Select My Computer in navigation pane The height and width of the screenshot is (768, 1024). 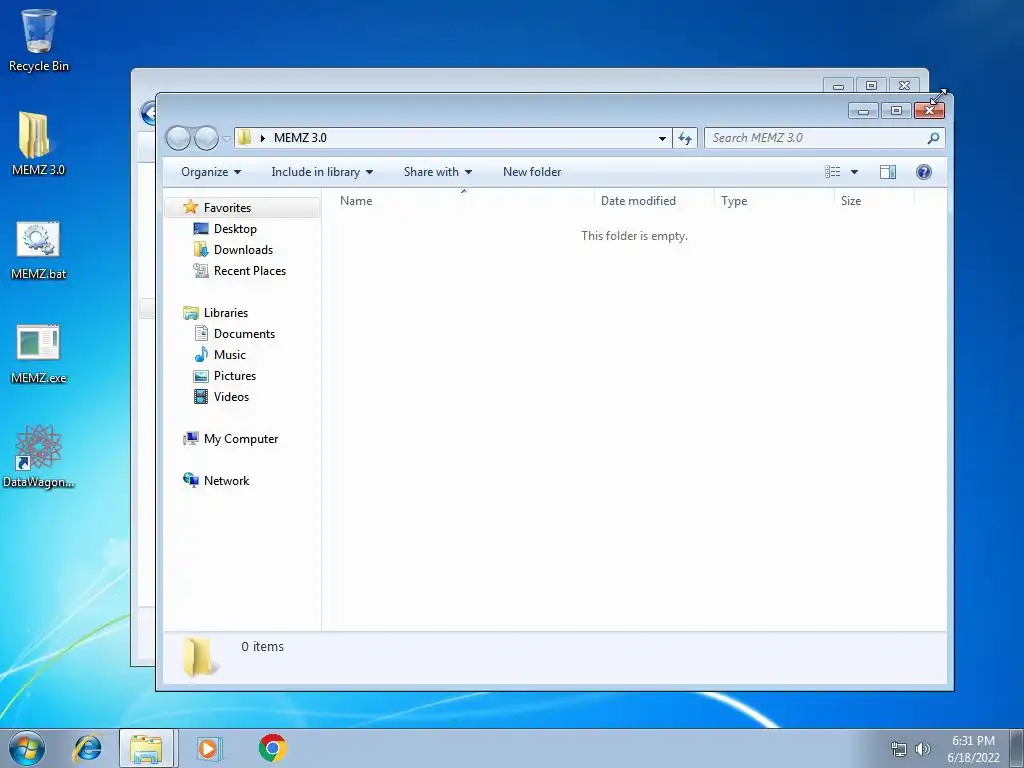point(231,439)
